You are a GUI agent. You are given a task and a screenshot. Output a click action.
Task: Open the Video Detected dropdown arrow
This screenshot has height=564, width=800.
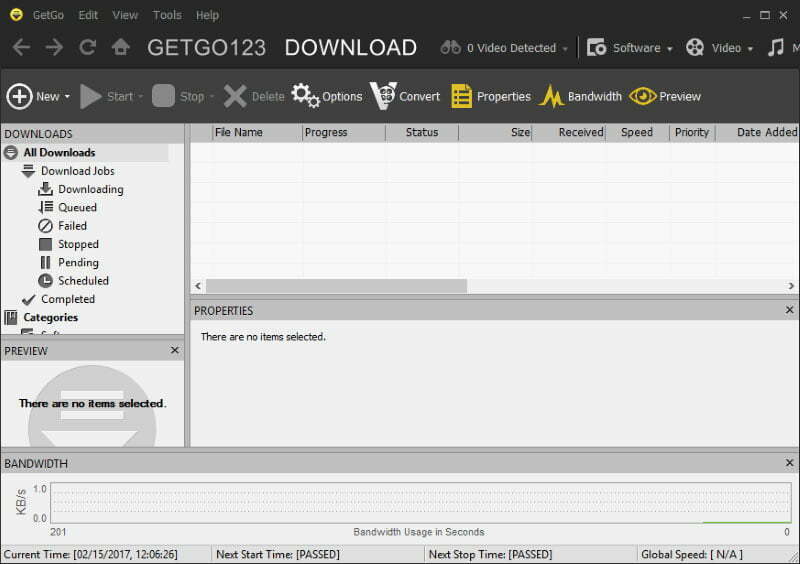[x=565, y=49]
